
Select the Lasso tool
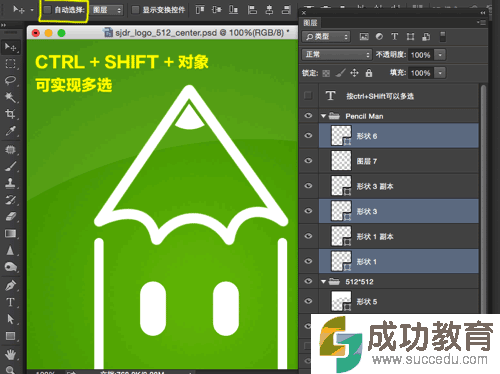click(10, 80)
